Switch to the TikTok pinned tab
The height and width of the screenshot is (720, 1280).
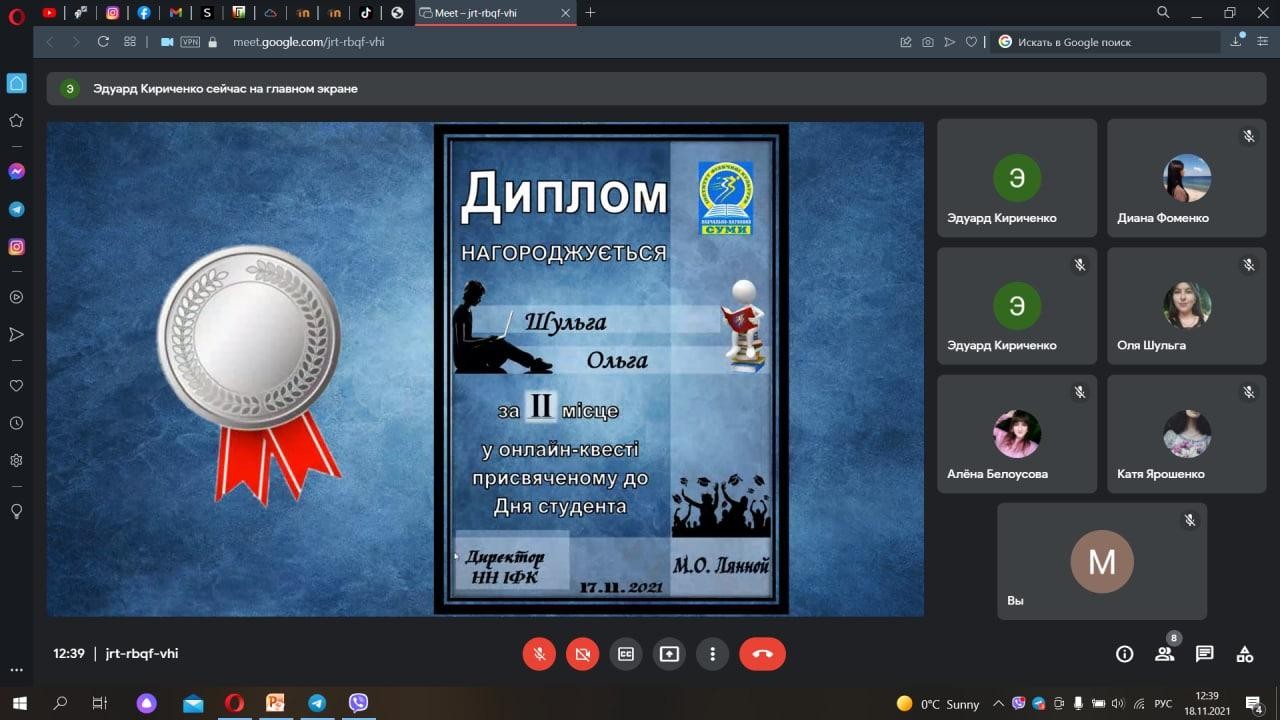366,13
